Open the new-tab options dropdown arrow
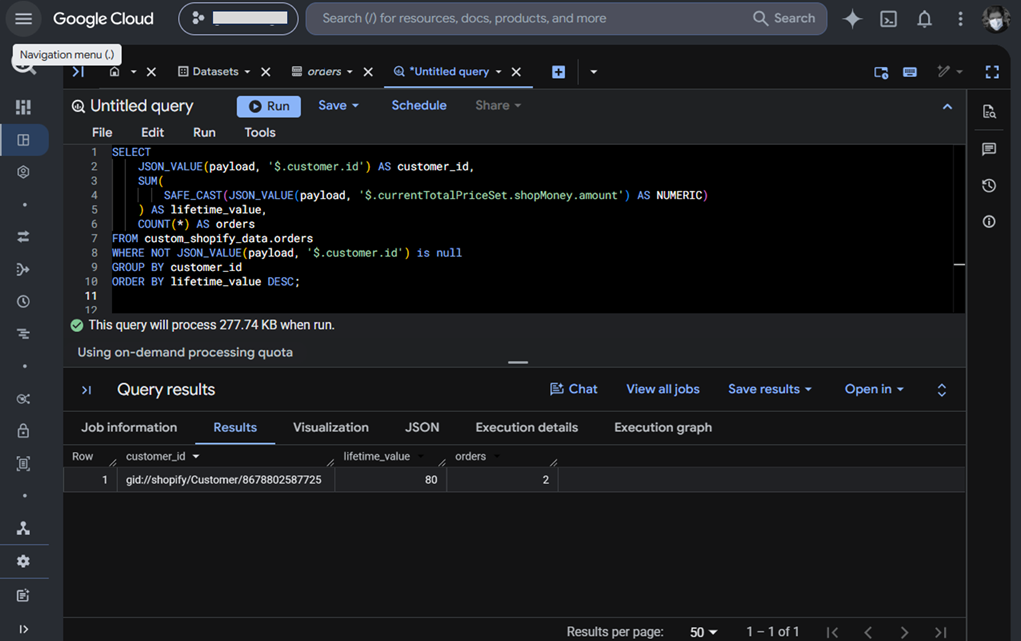1021x641 pixels. pos(593,72)
